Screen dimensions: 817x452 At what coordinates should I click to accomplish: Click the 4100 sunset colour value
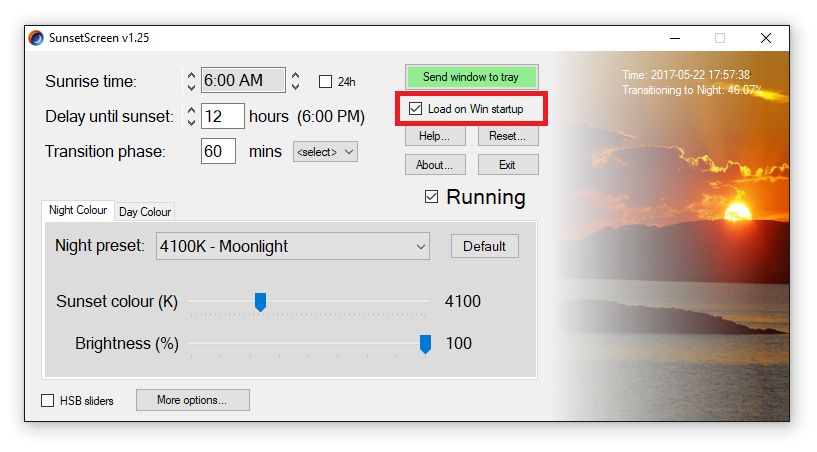[463, 301]
